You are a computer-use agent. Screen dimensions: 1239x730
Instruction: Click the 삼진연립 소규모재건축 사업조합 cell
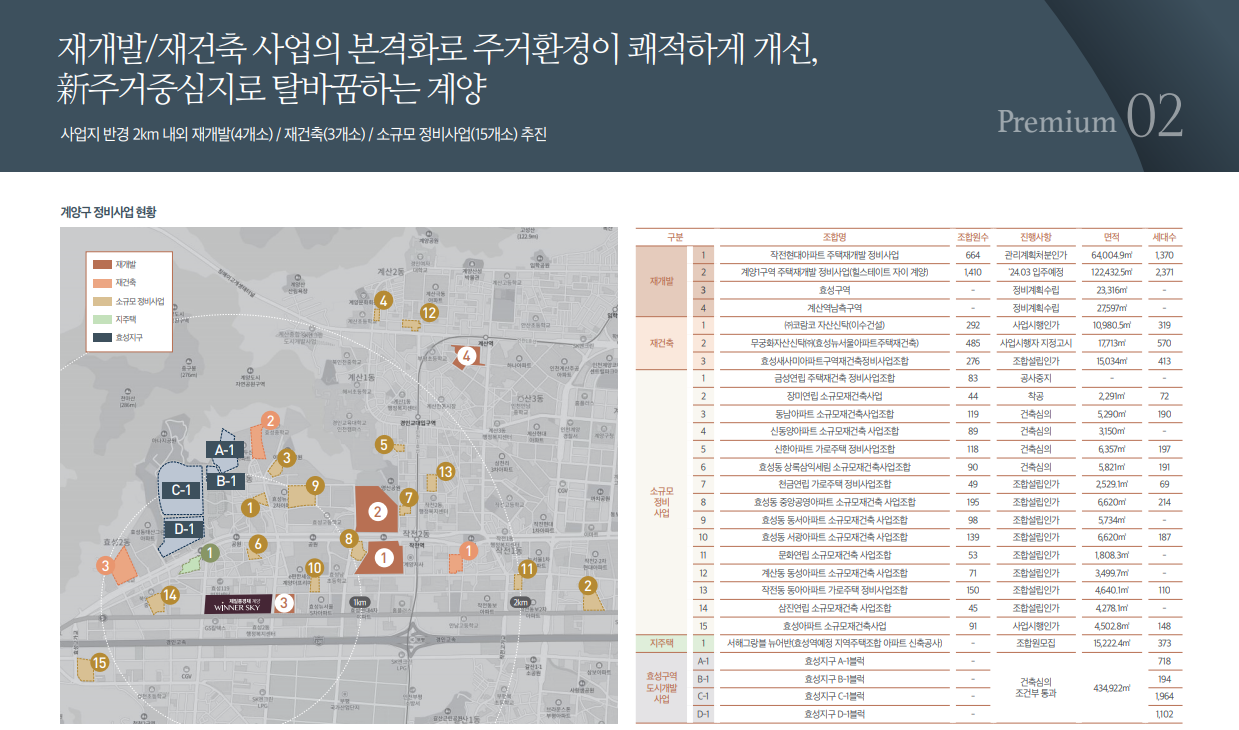tap(834, 607)
